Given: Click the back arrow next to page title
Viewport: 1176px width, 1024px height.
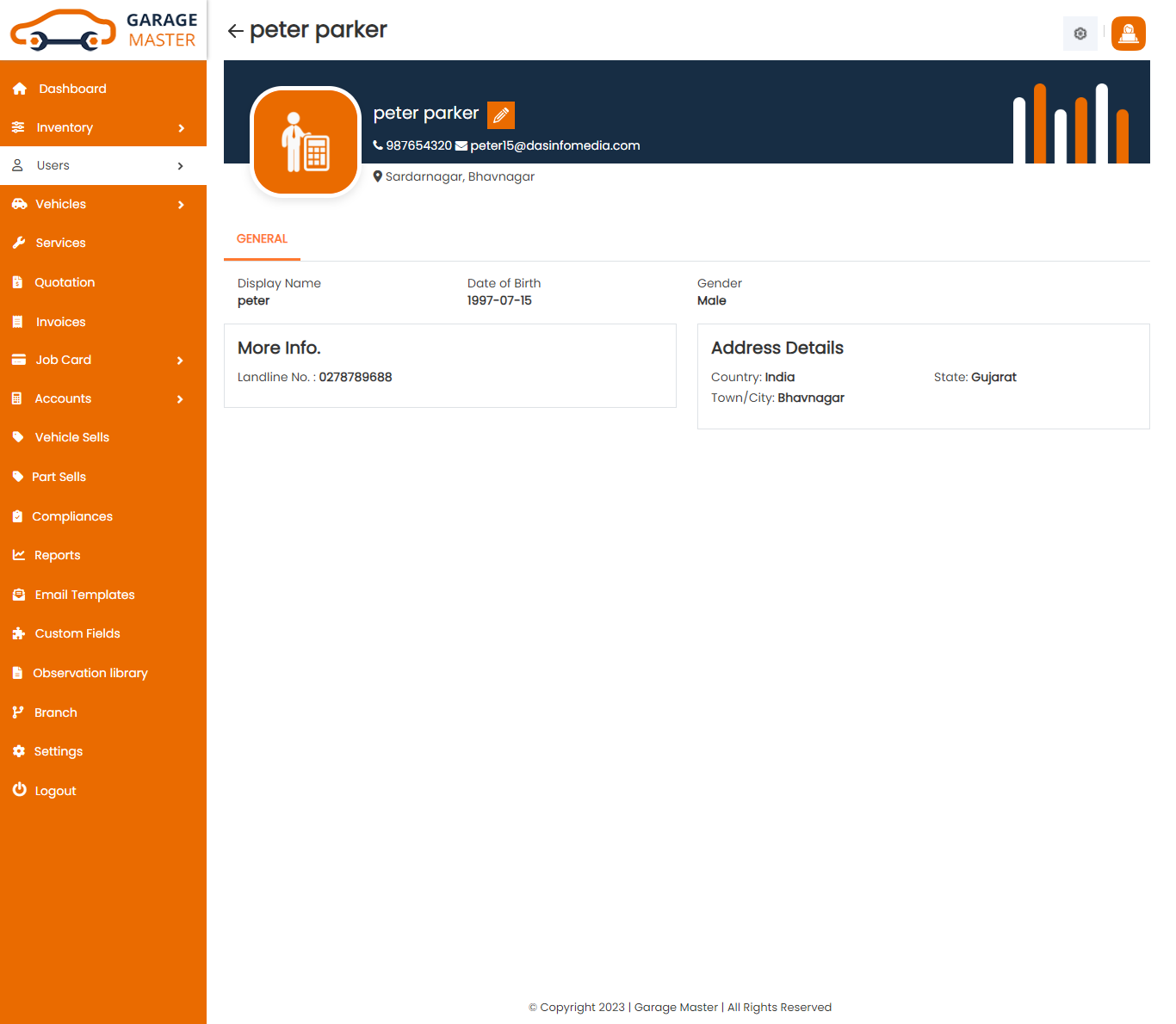Looking at the screenshot, I should (235, 32).
